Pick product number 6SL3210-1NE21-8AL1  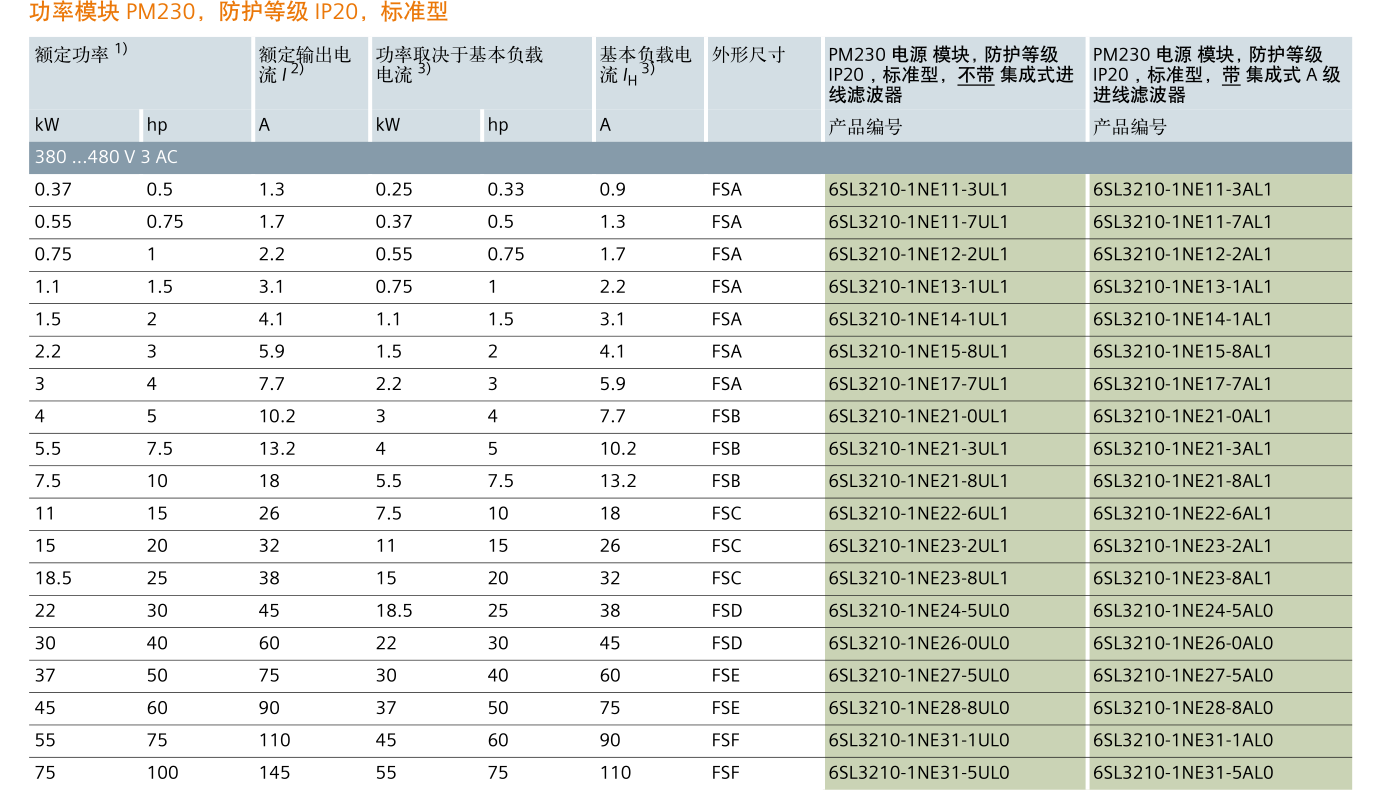(x=1183, y=481)
